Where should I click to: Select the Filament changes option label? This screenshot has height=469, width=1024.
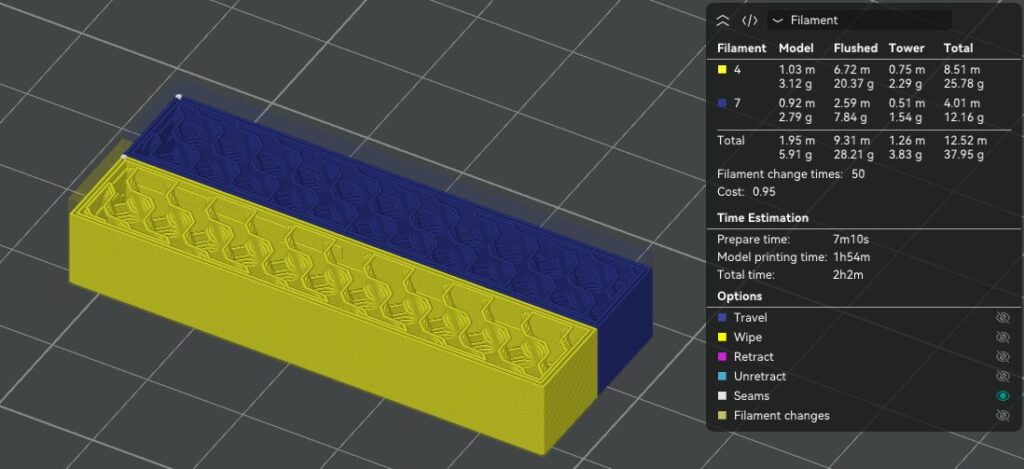tap(782, 415)
